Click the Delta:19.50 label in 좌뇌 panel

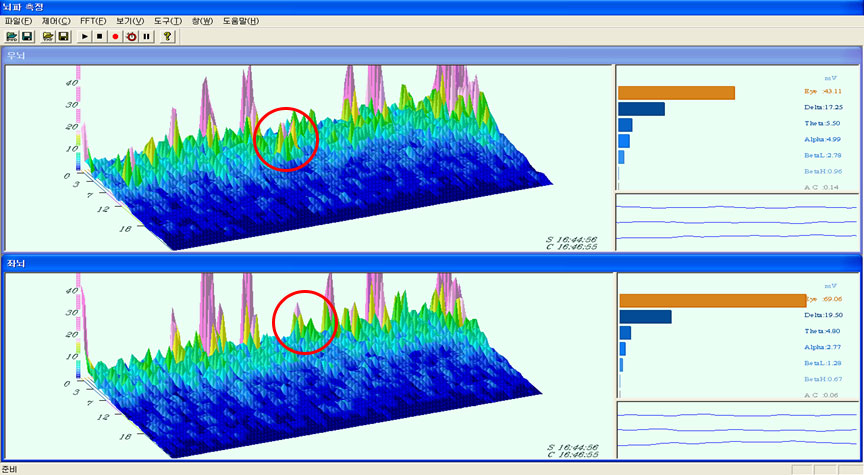pos(823,315)
